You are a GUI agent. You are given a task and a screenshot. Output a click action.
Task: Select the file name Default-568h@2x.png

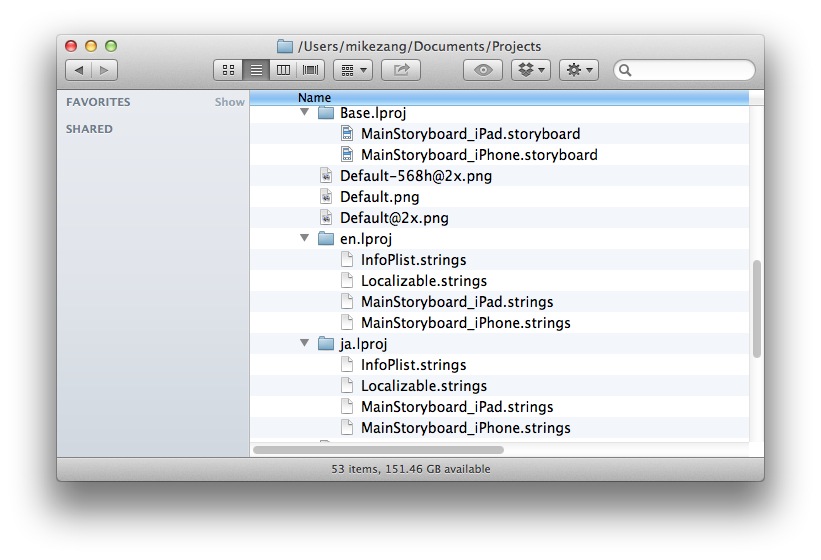click(x=416, y=176)
